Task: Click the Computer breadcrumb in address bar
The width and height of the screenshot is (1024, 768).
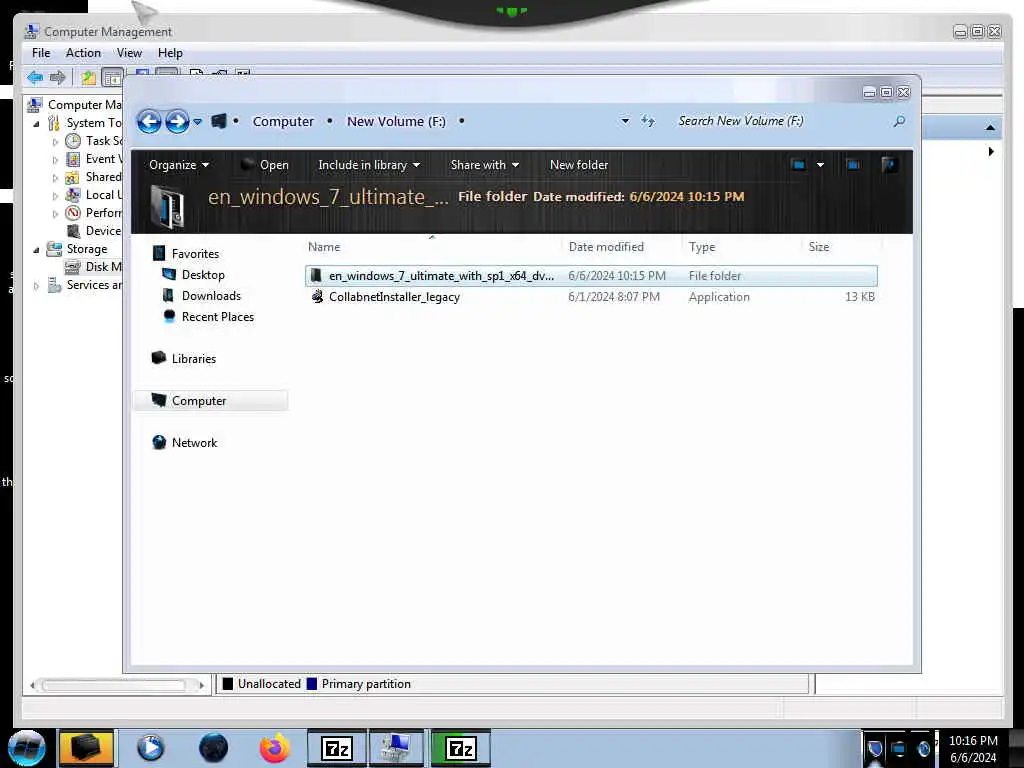Action: click(283, 121)
